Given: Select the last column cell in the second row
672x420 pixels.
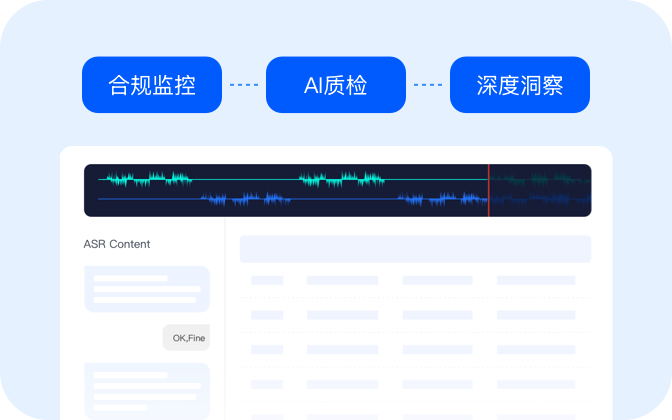Looking at the screenshot, I should 536,315.
